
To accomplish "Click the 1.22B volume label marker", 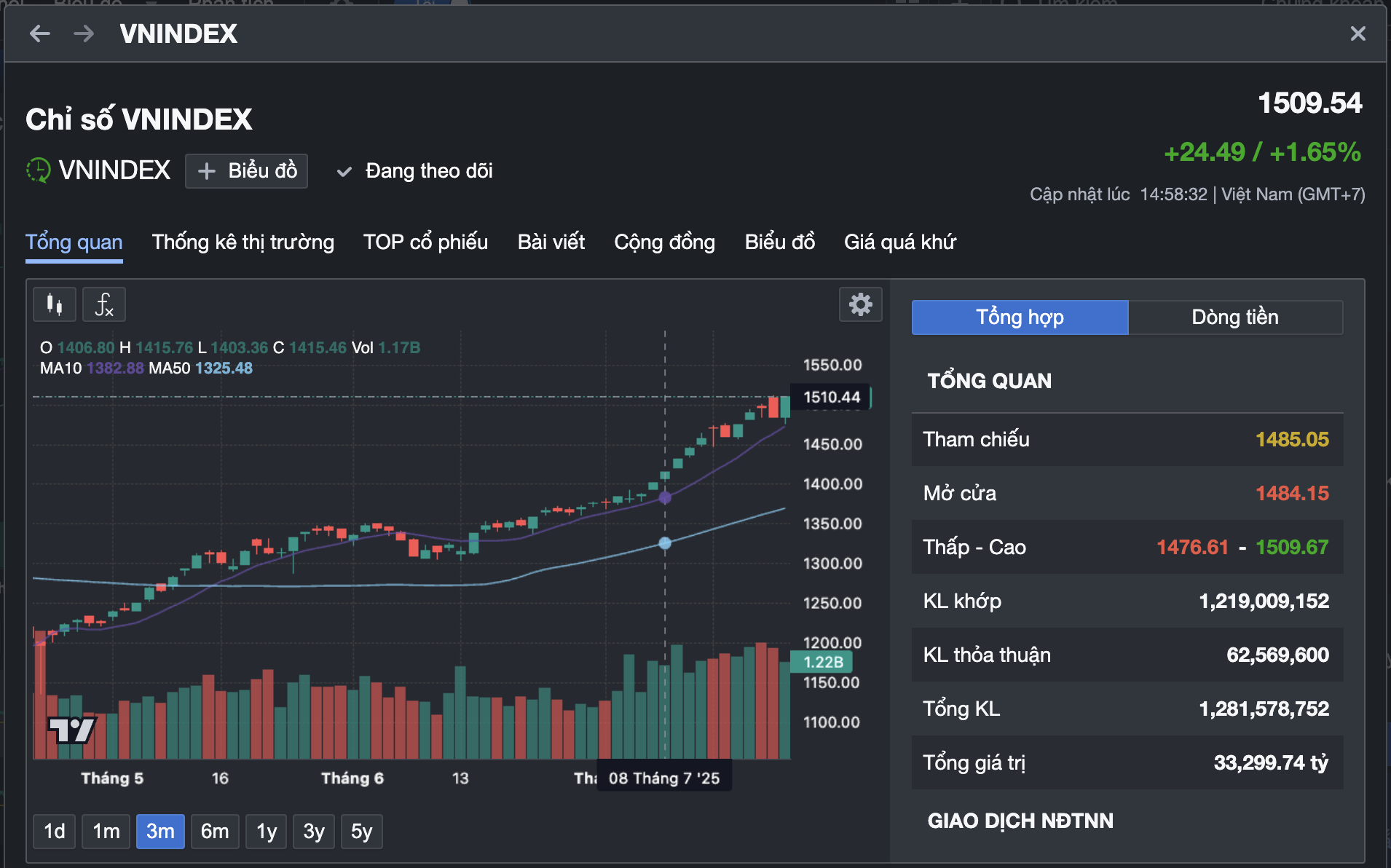I will 823,662.
